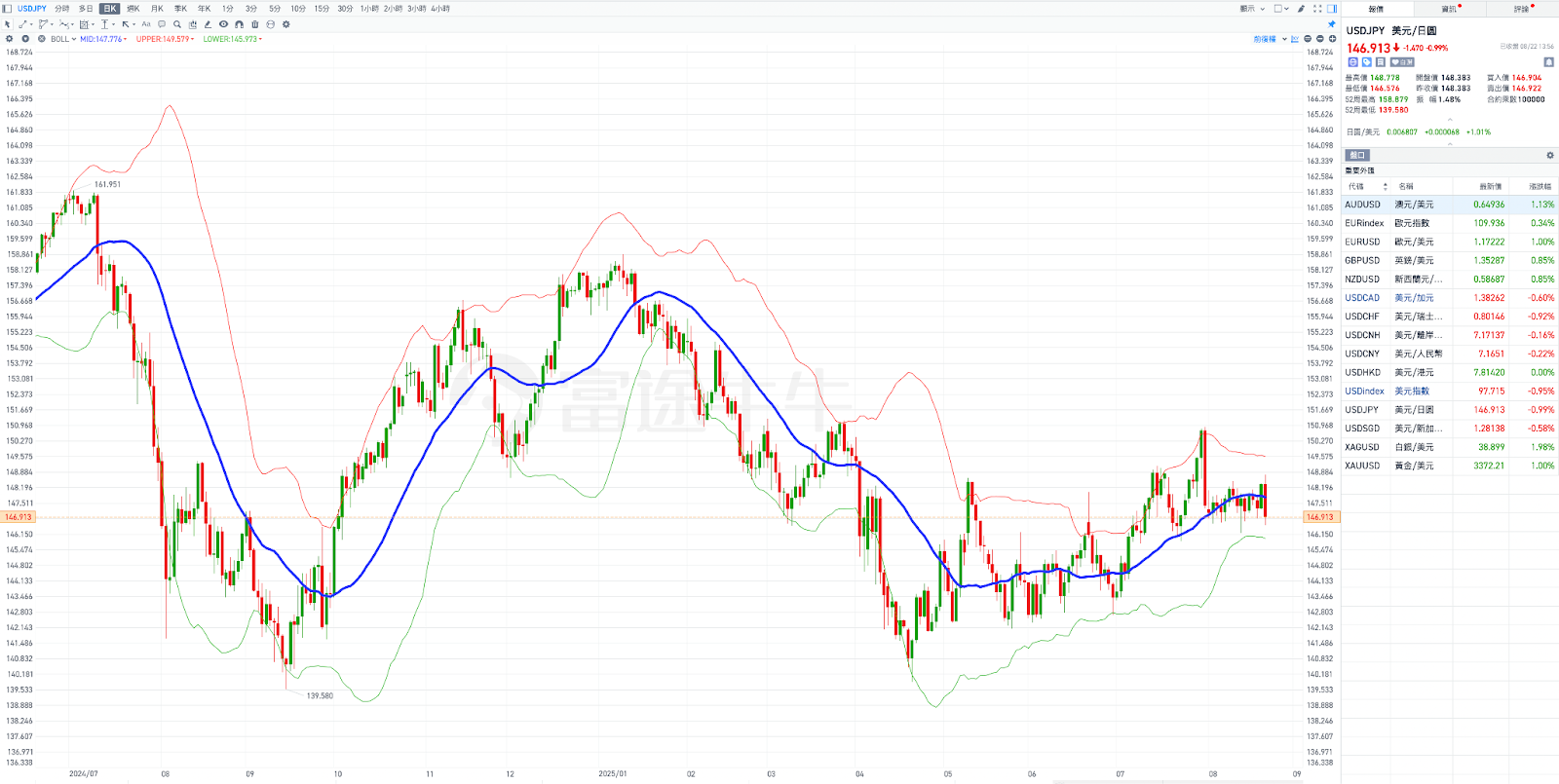Select the 月K monthly candlestick tab
The height and width of the screenshot is (784, 1559).
[157, 9]
